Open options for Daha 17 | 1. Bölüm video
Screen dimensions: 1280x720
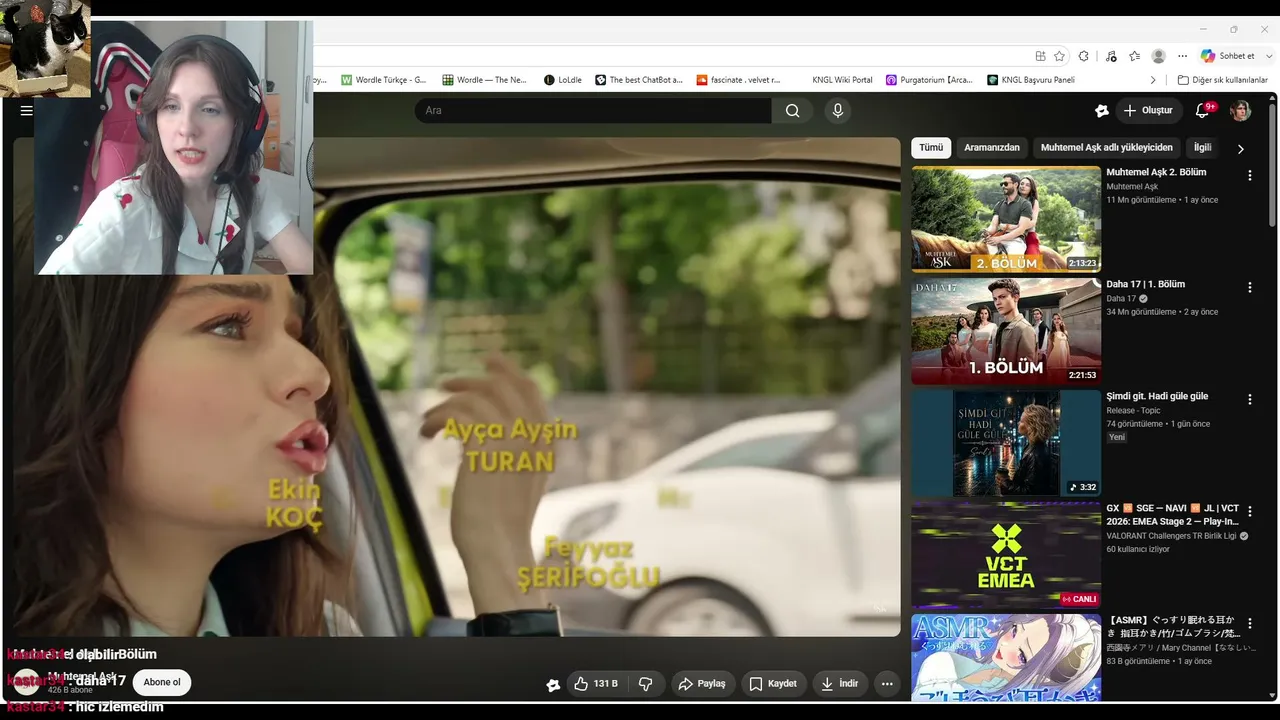point(1249,287)
